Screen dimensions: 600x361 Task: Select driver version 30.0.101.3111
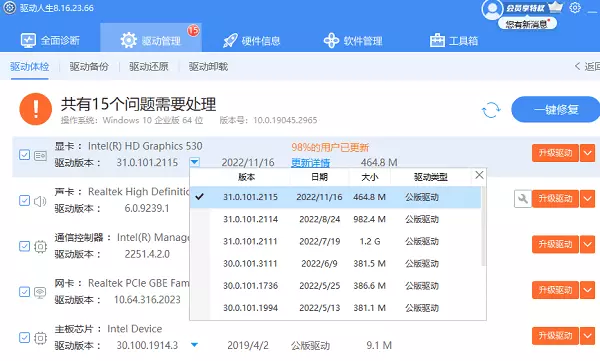click(335, 264)
